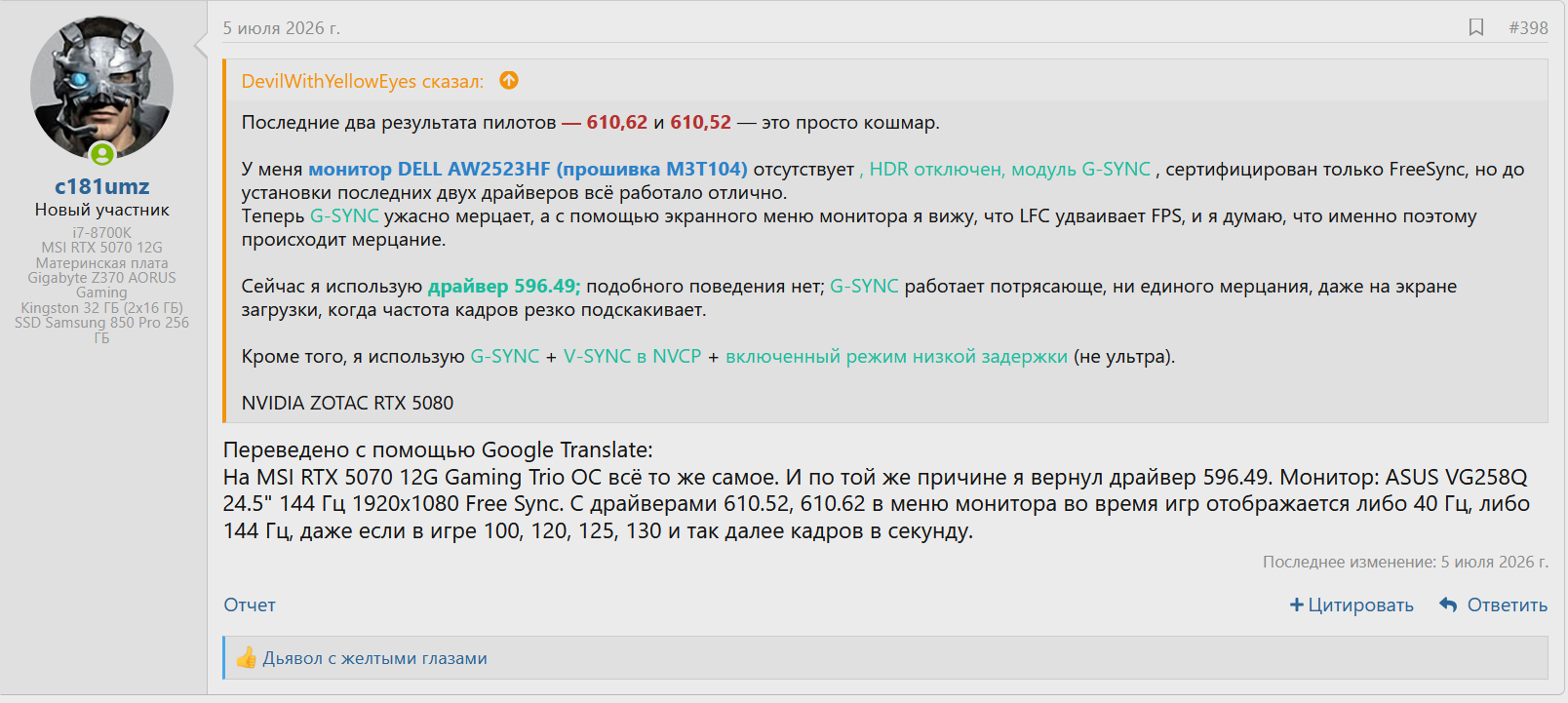Click the G-SYNC + V-SYNC в NVCP text
1568x703 pixels.
(x=586, y=356)
